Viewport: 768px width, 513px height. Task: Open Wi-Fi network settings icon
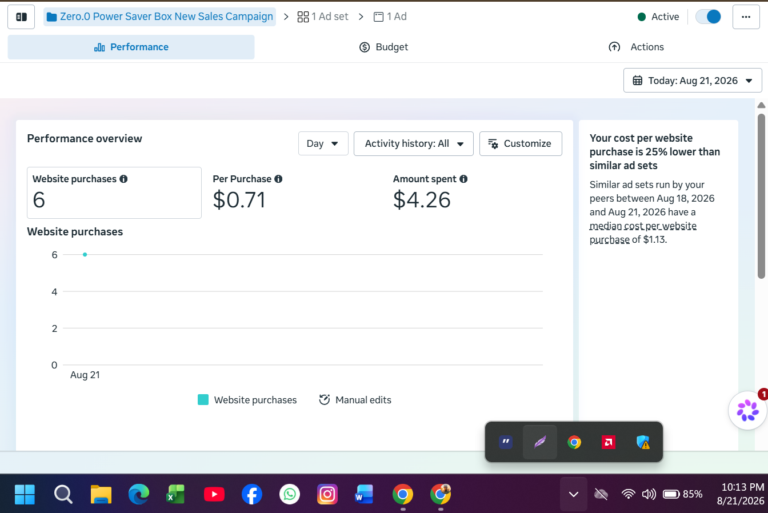click(x=628, y=494)
